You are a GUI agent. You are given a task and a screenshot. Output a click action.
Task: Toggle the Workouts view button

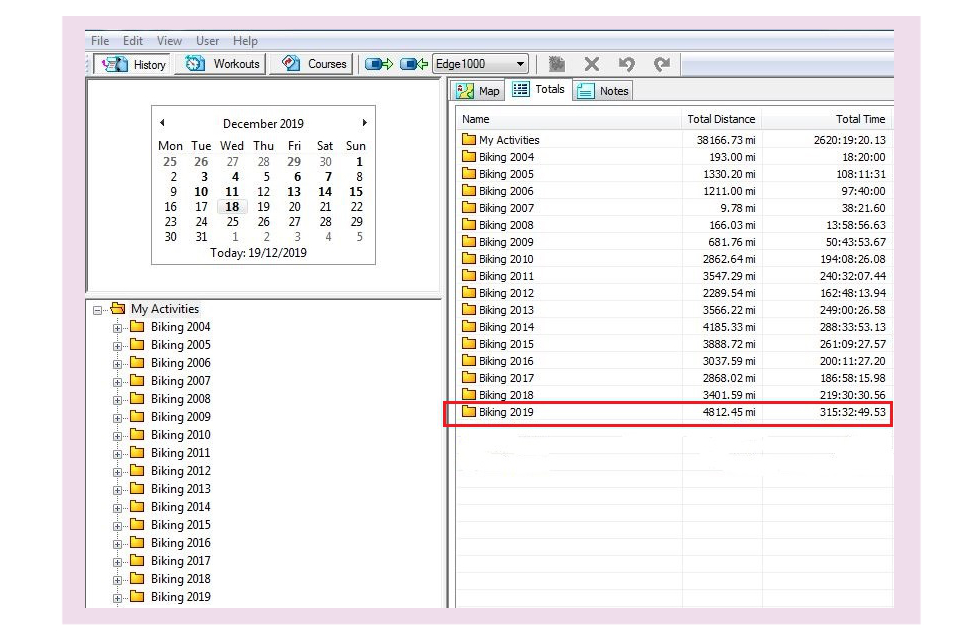(223, 64)
